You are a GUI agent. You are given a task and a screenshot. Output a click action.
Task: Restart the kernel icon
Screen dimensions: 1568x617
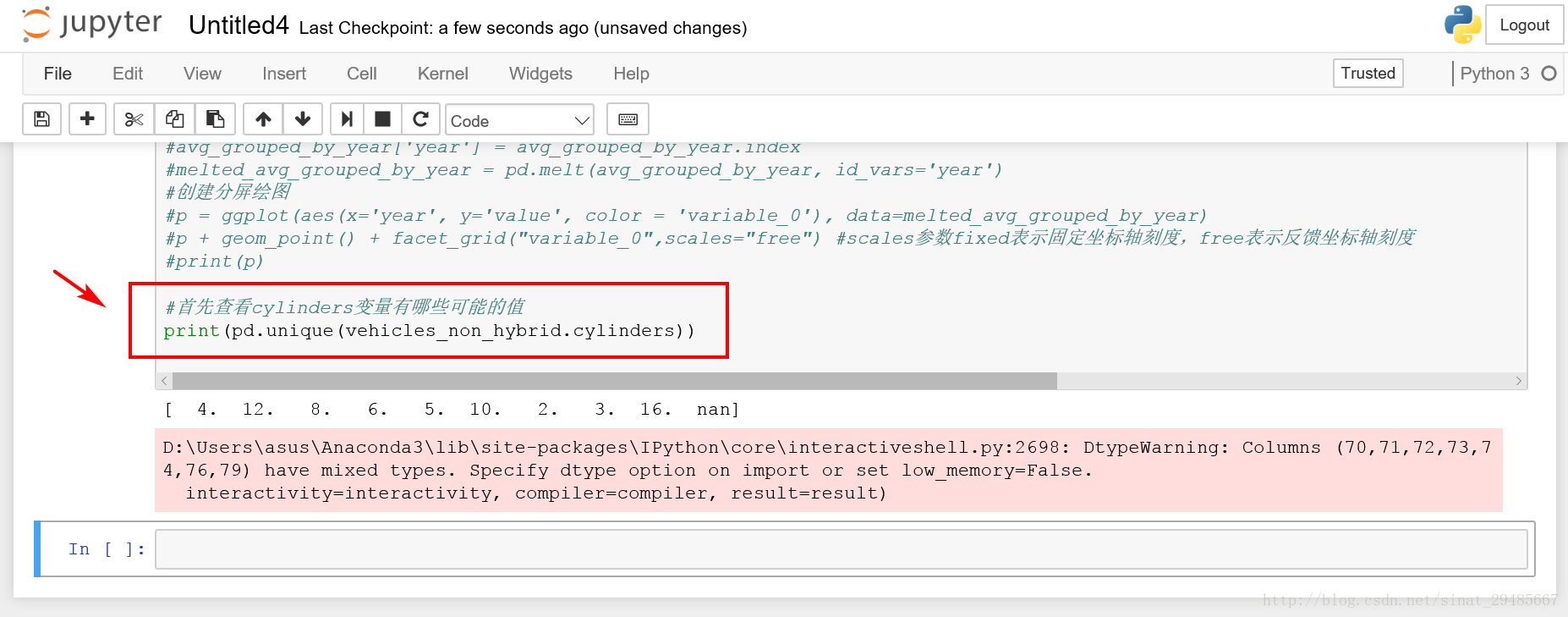tap(420, 119)
